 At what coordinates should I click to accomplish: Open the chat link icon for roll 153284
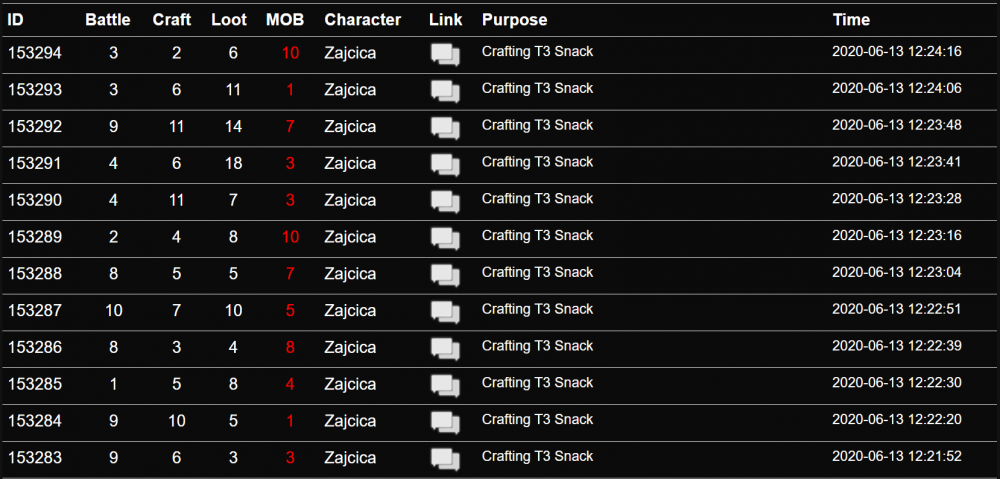point(445,422)
